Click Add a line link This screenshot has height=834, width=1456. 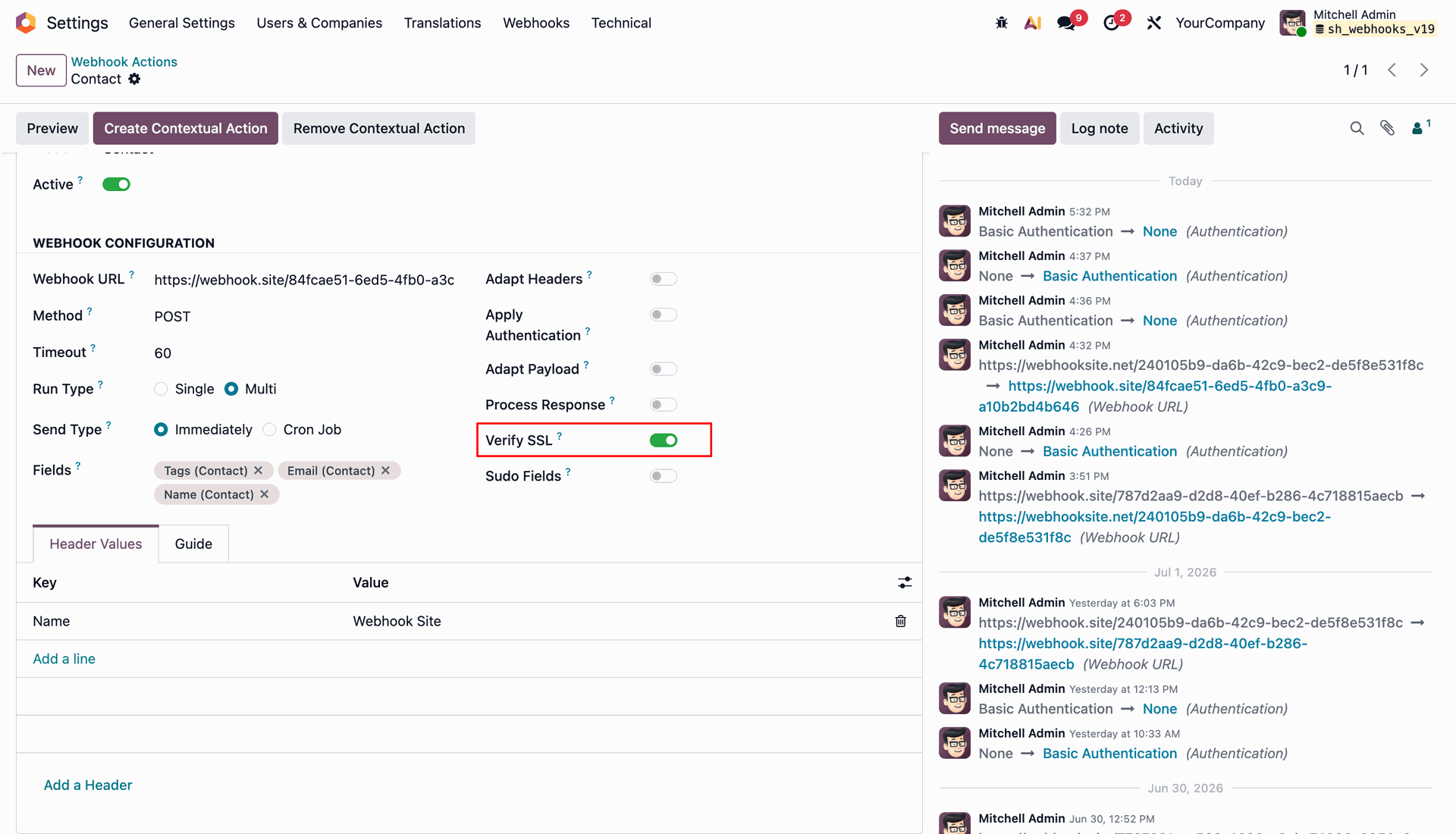[x=64, y=659]
